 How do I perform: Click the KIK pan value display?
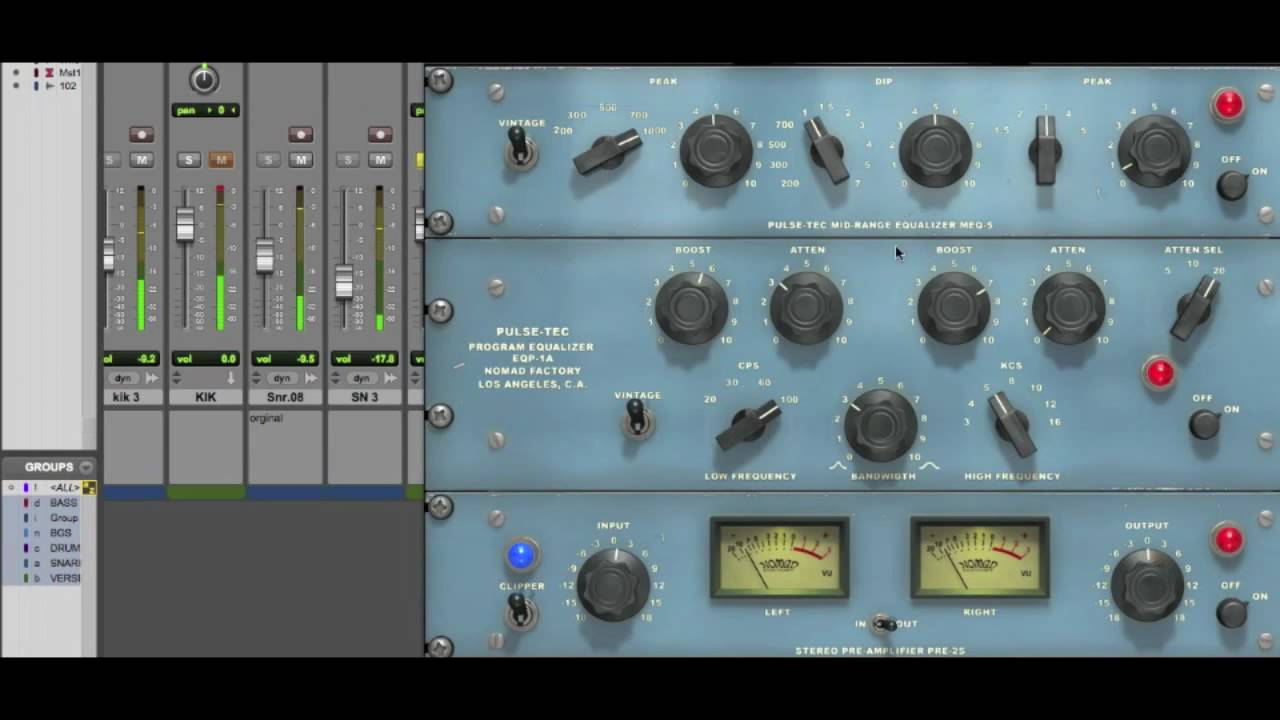click(x=205, y=110)
